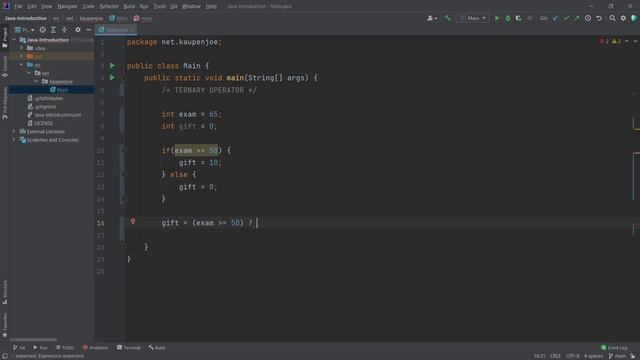Open the Navigate menu
The image size is (640, 360).
(x=67, y=7)
